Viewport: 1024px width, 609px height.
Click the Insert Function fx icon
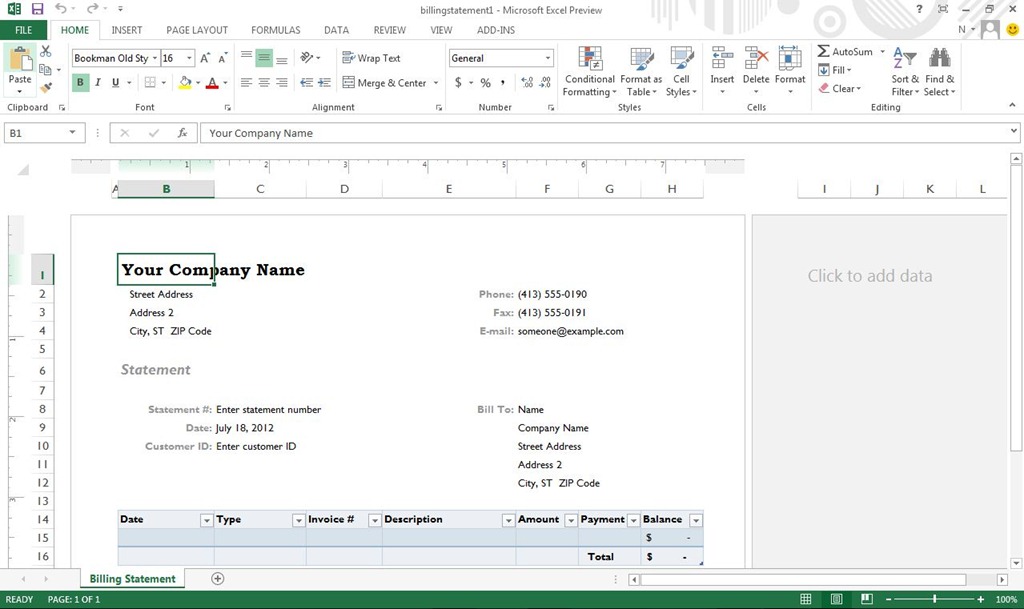point(182,133)
